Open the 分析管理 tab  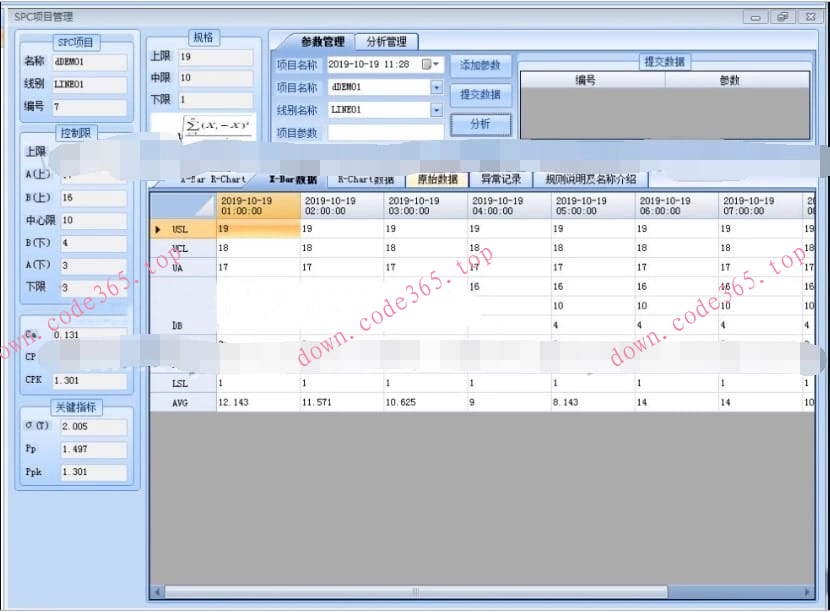pyautogui.click(x=386, y=41)
